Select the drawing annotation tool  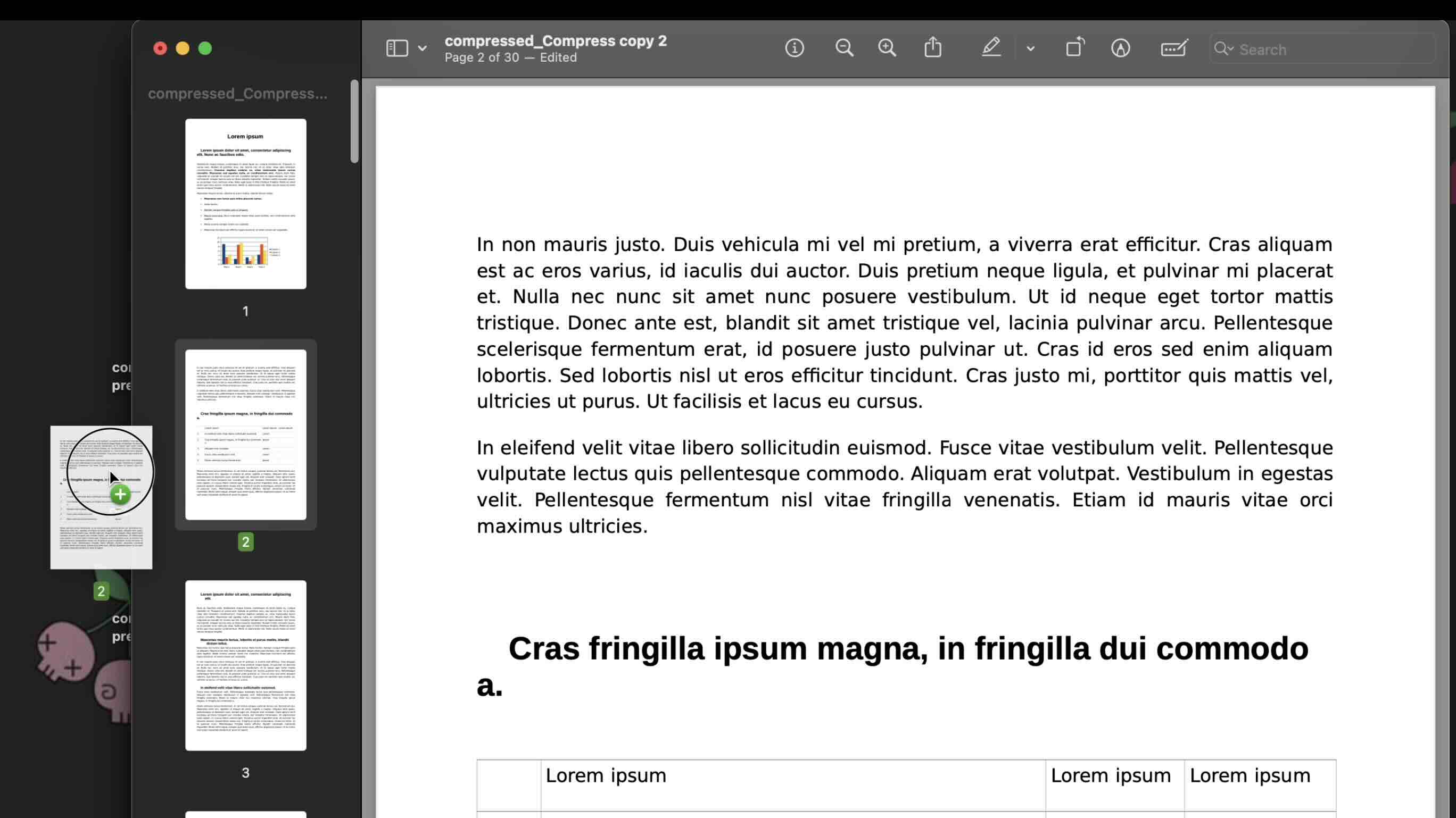[1120, 48]
